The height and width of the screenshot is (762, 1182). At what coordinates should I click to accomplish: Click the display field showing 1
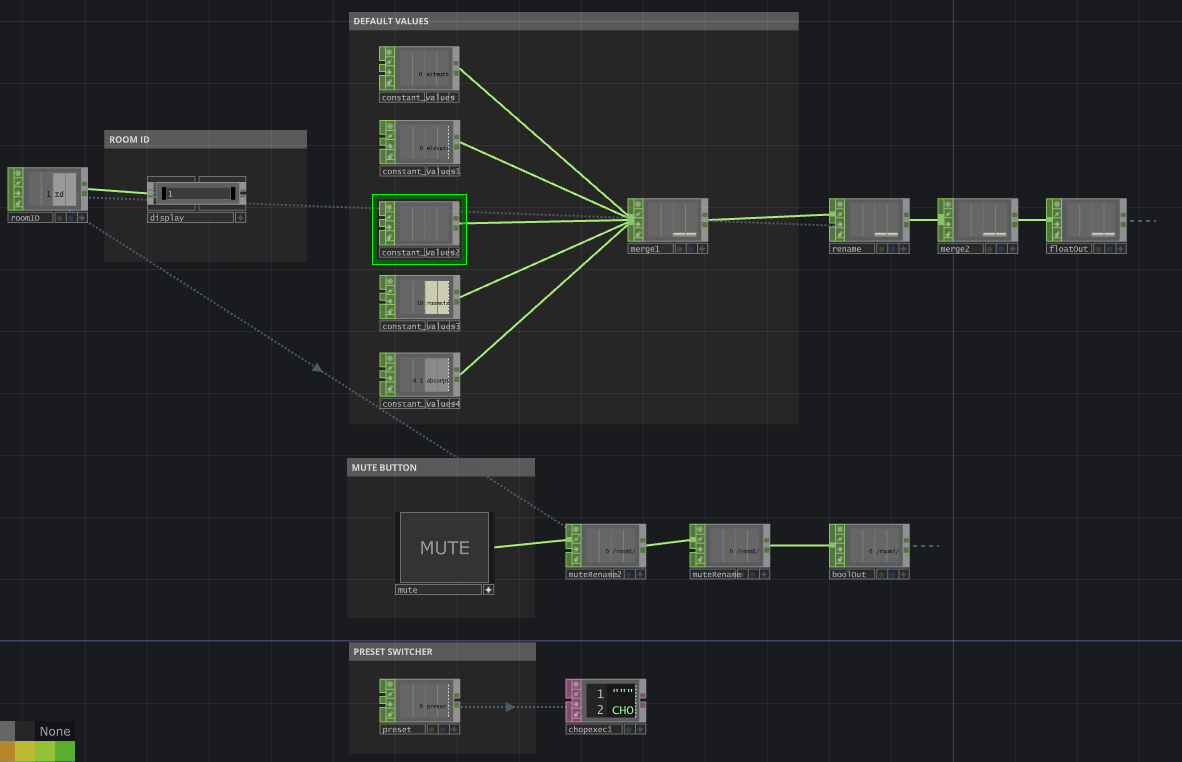tap(198, 194)
